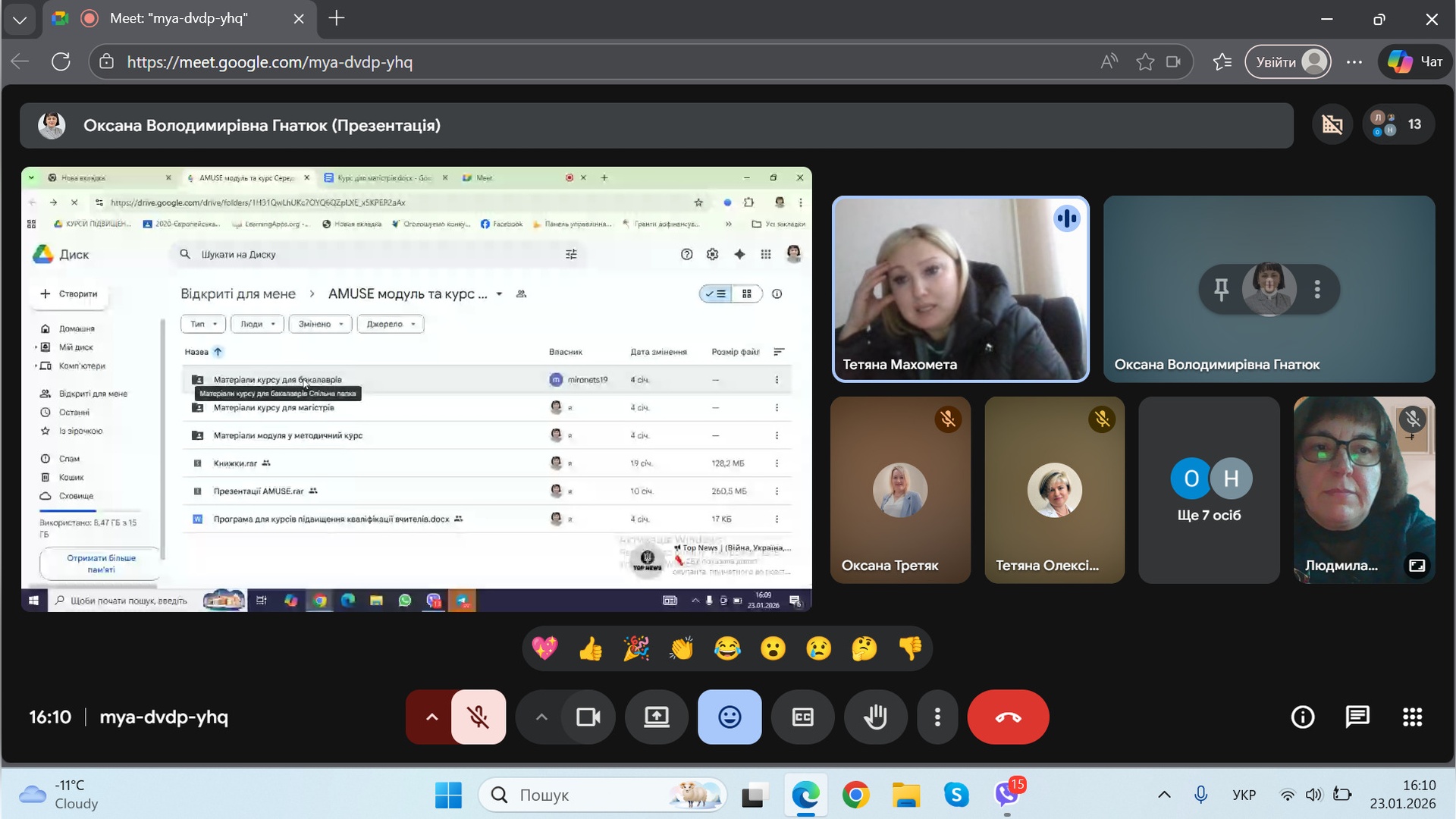Open the participants list showing 13
This screenshot has height=819, width=1456.
[1398, 124]
